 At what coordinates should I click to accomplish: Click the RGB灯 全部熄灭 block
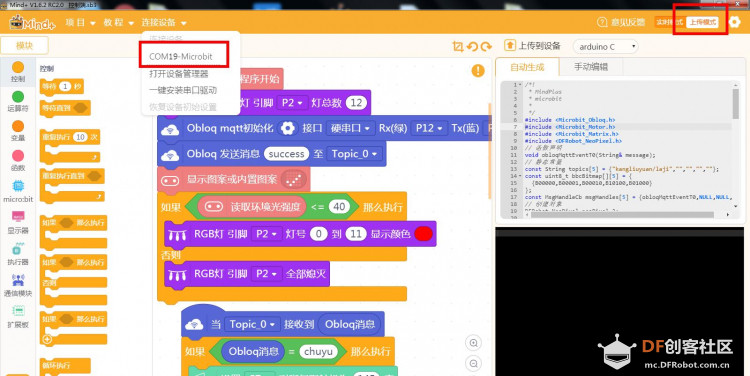click(247, 274)
